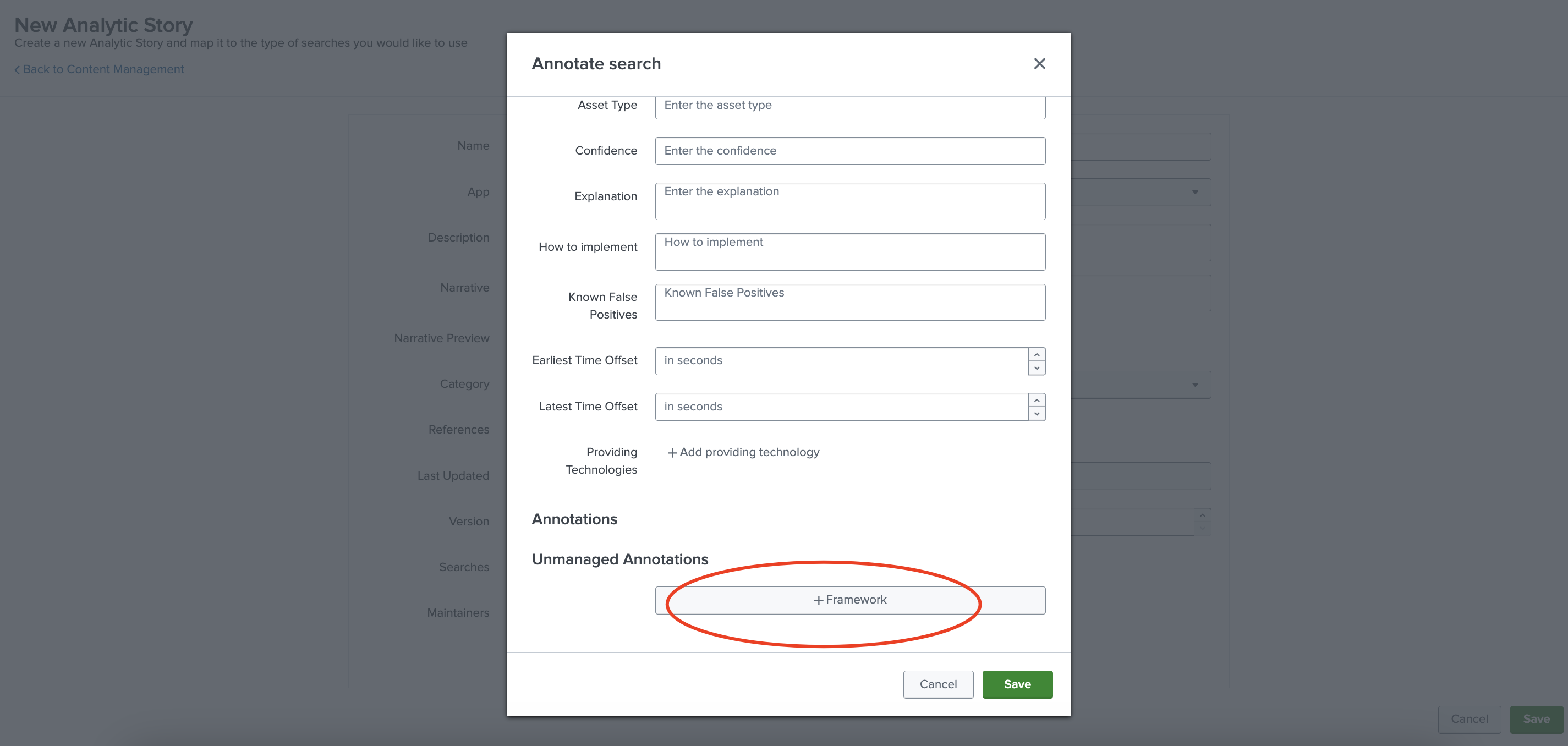Click the Known False Positives text area
1568x746 pixels.
coord(849,303)
